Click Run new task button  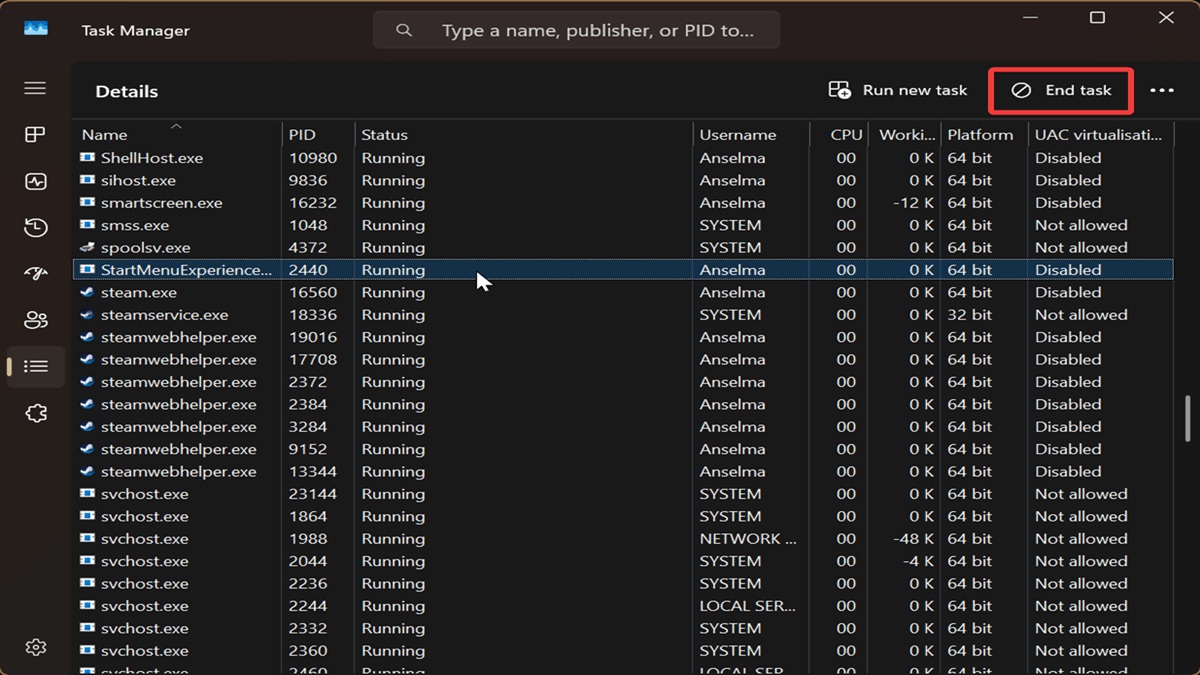click(898, 91)
